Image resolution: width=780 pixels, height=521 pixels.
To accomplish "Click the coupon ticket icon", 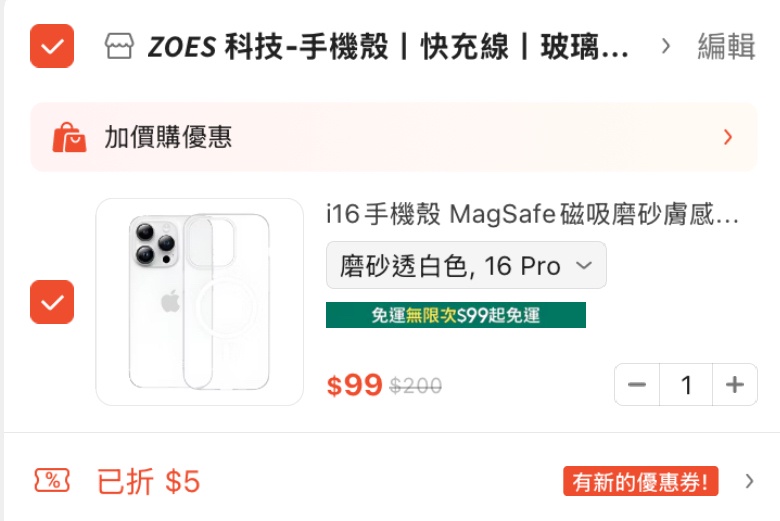I will tap(52, 481).
